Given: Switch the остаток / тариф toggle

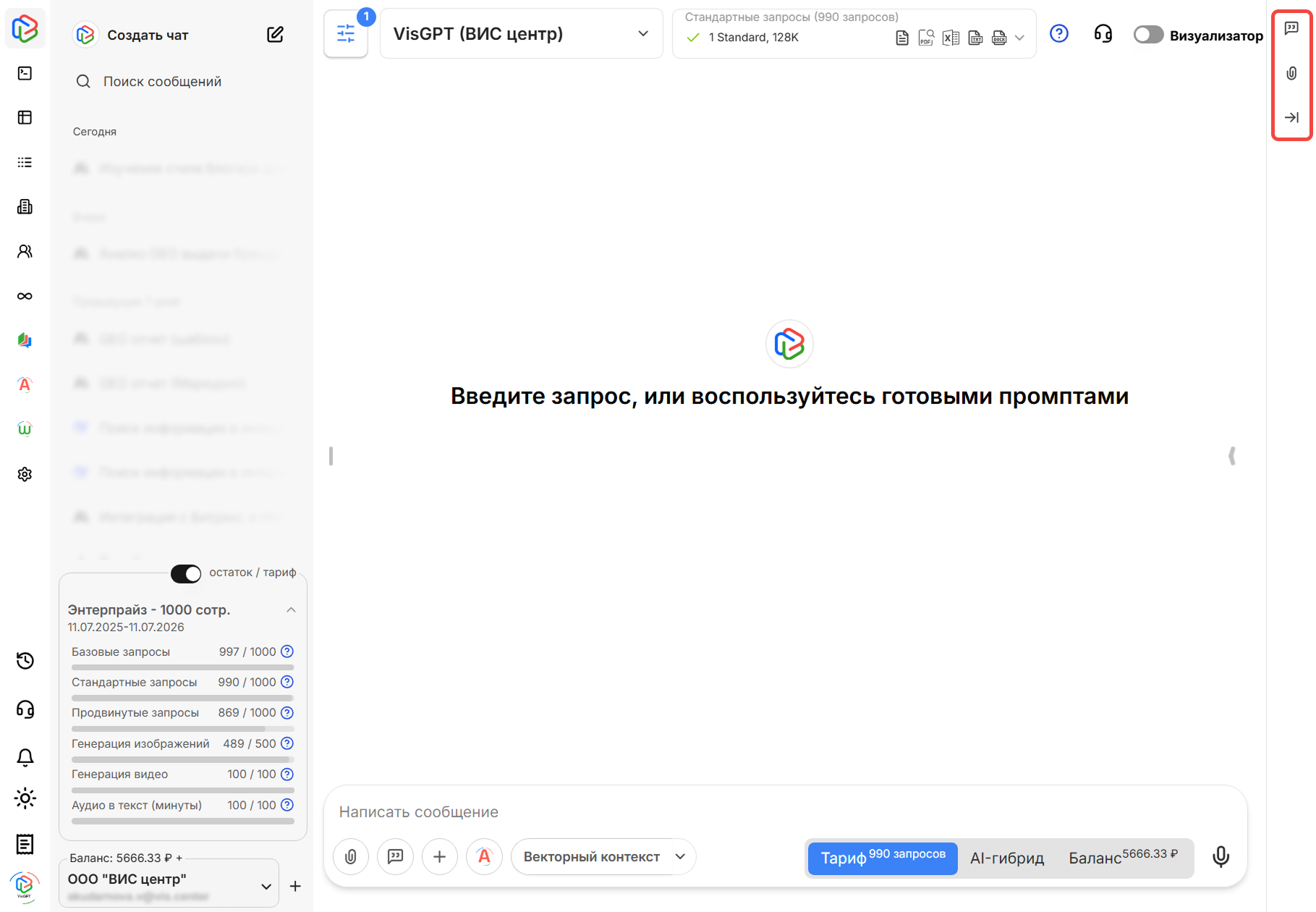Looking at the screenshot, I should click(185, 573).
